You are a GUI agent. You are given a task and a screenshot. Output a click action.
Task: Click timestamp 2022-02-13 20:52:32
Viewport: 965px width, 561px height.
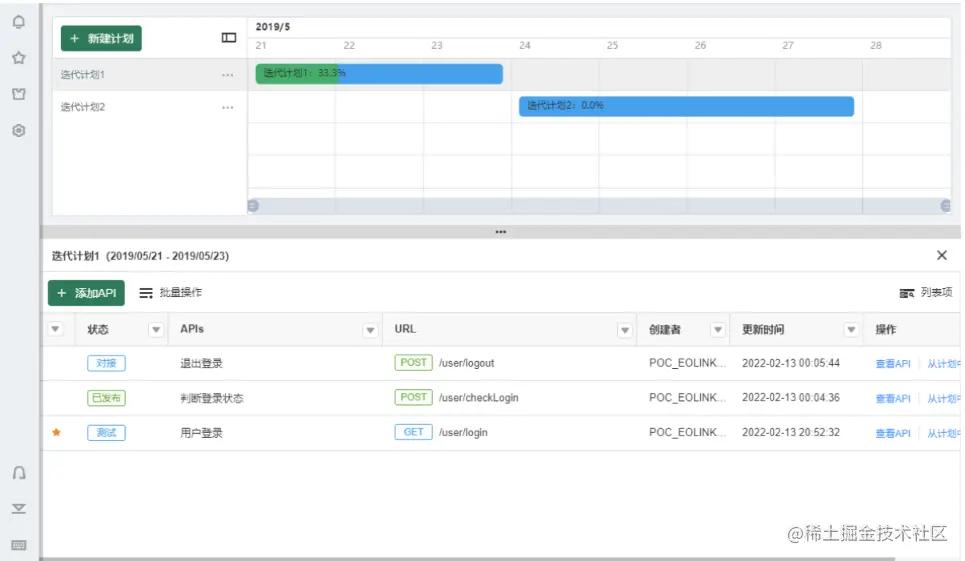791,432
